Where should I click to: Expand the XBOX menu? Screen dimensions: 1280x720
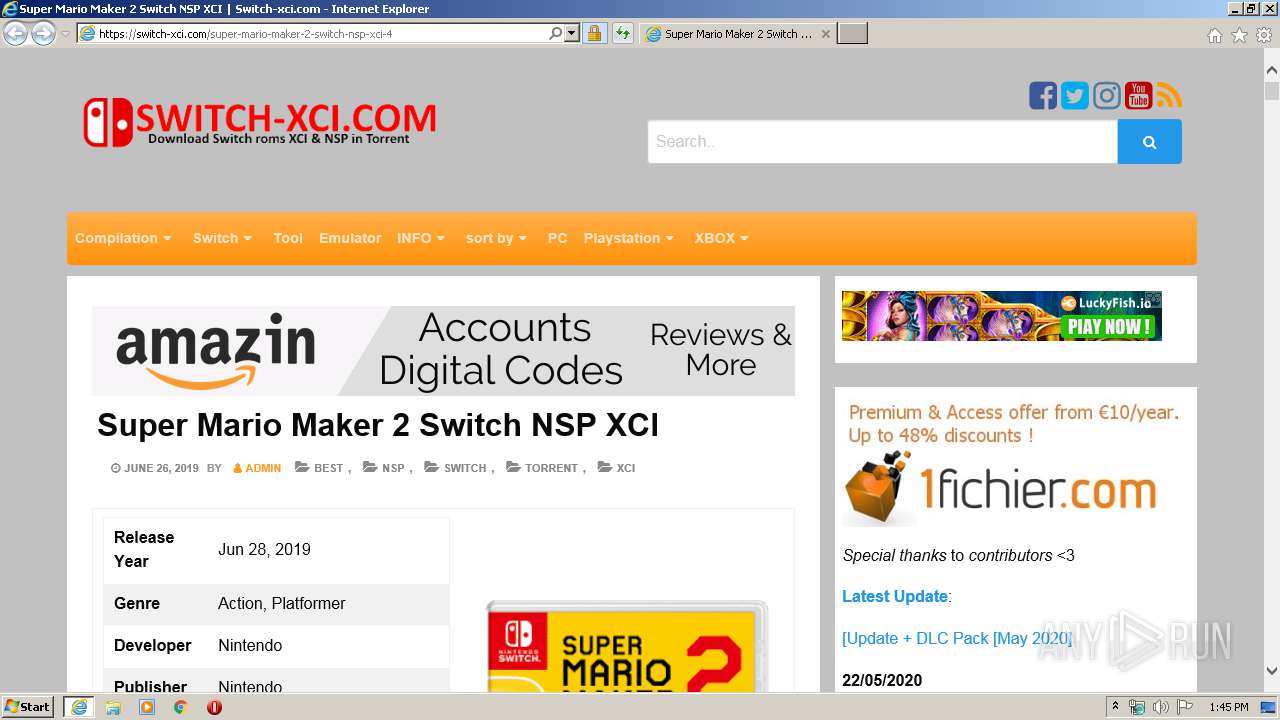(722, 238)
